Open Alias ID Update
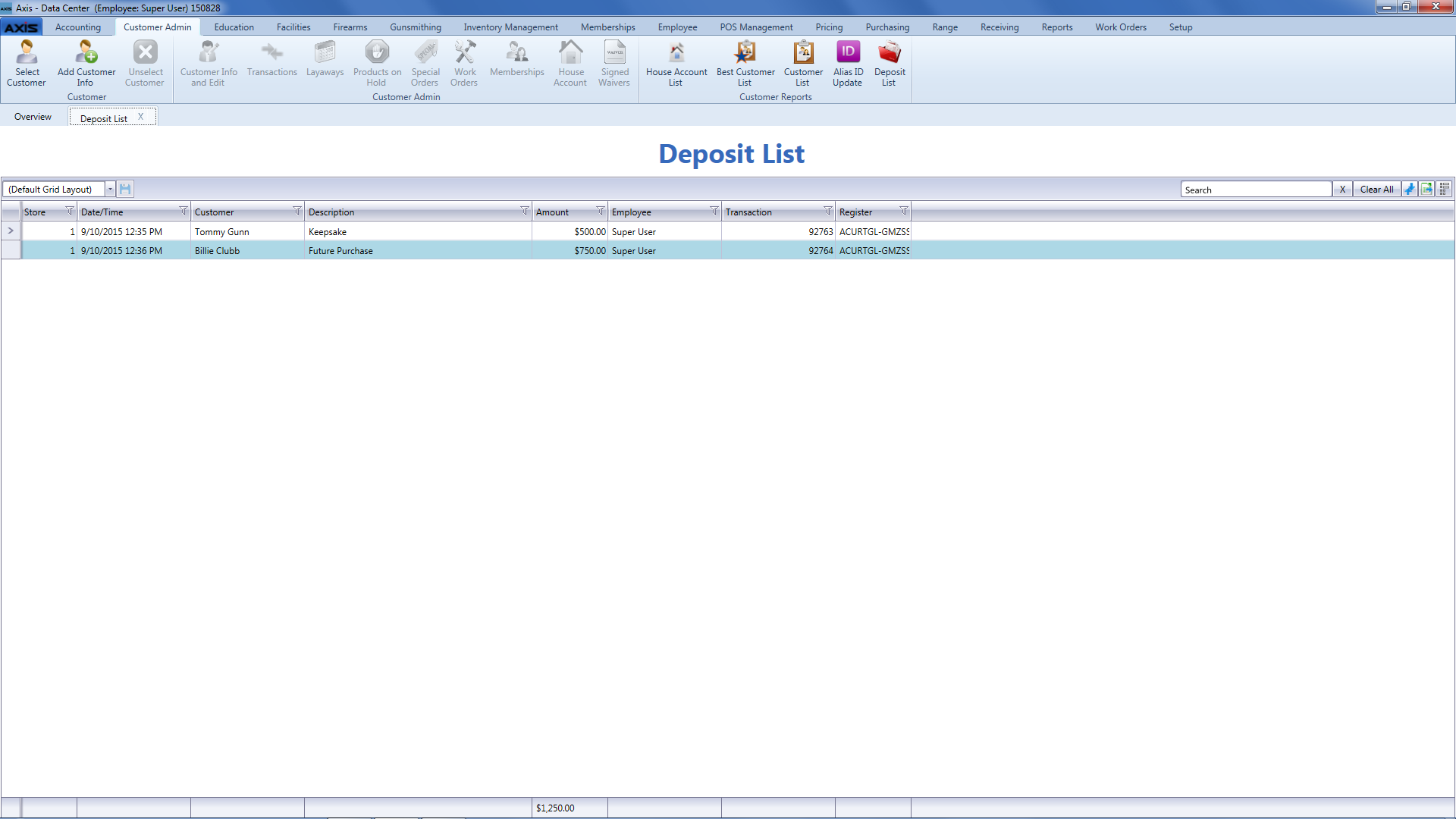The width and height of the screenshot is (1456, 819). [x=848, y=64]
